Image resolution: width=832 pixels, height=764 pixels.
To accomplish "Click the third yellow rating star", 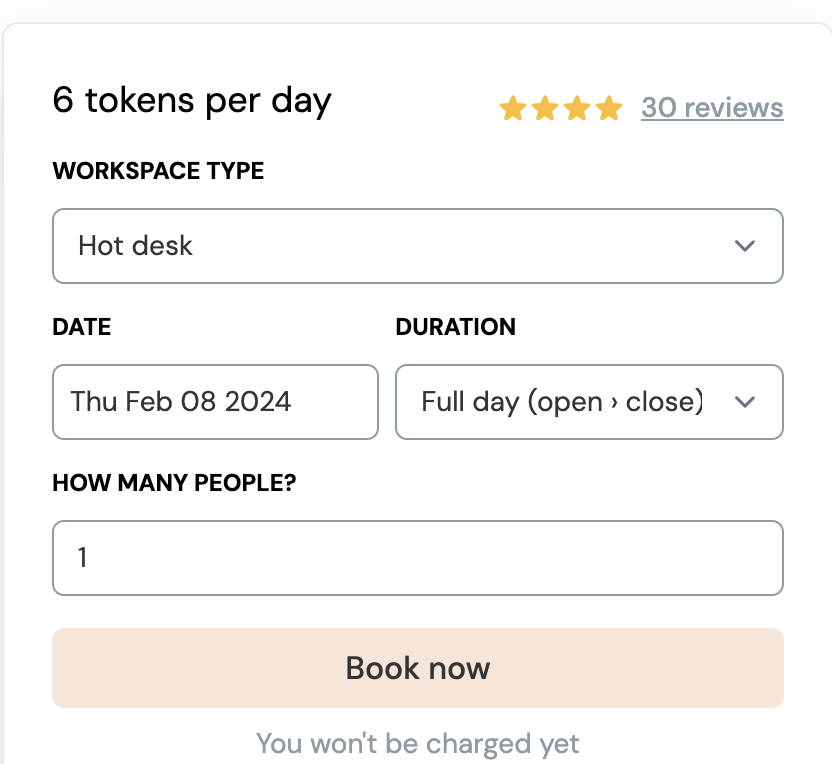I will 577,108.
